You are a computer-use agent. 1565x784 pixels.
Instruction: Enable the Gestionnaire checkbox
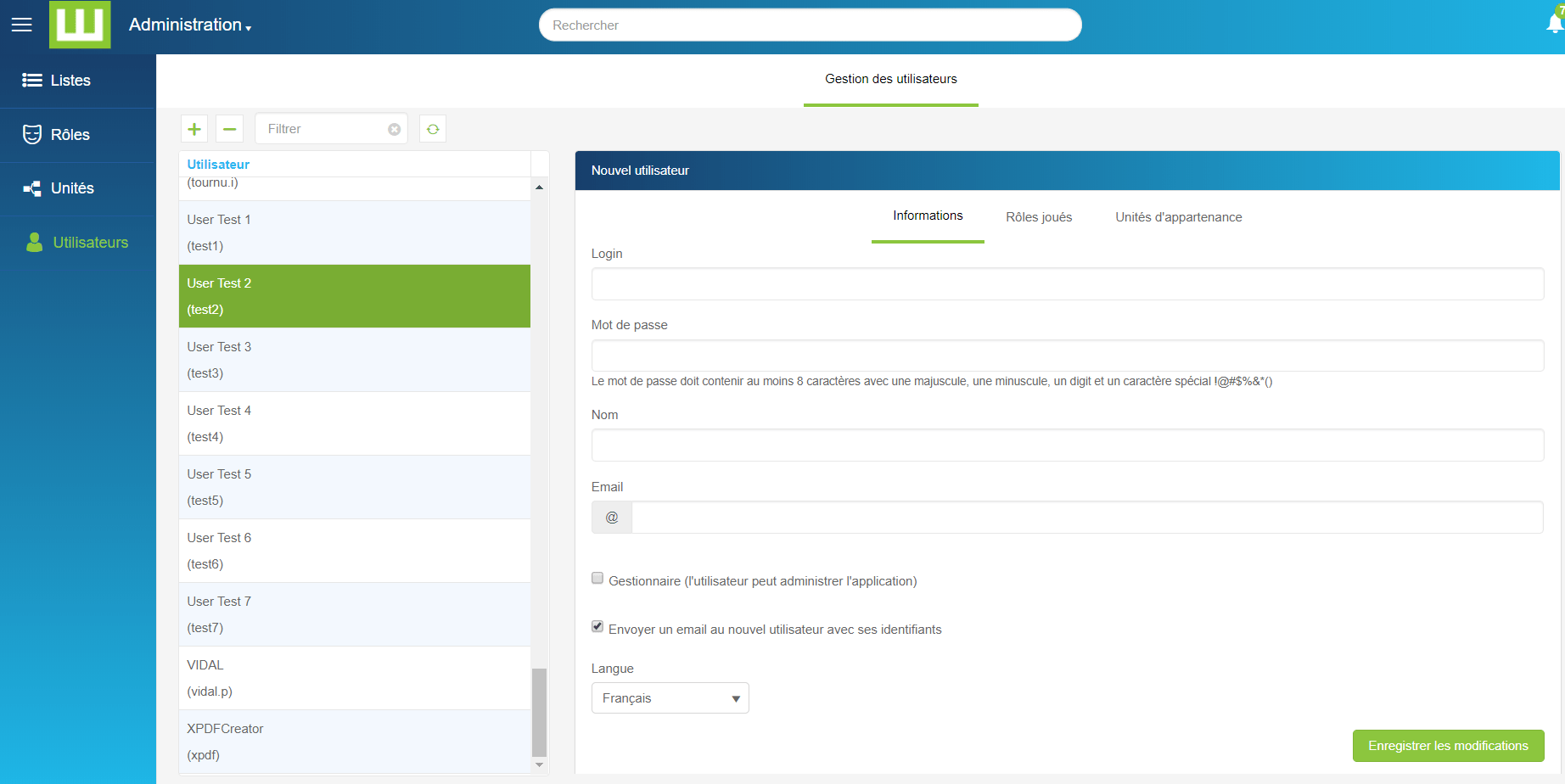coord(597,579)
